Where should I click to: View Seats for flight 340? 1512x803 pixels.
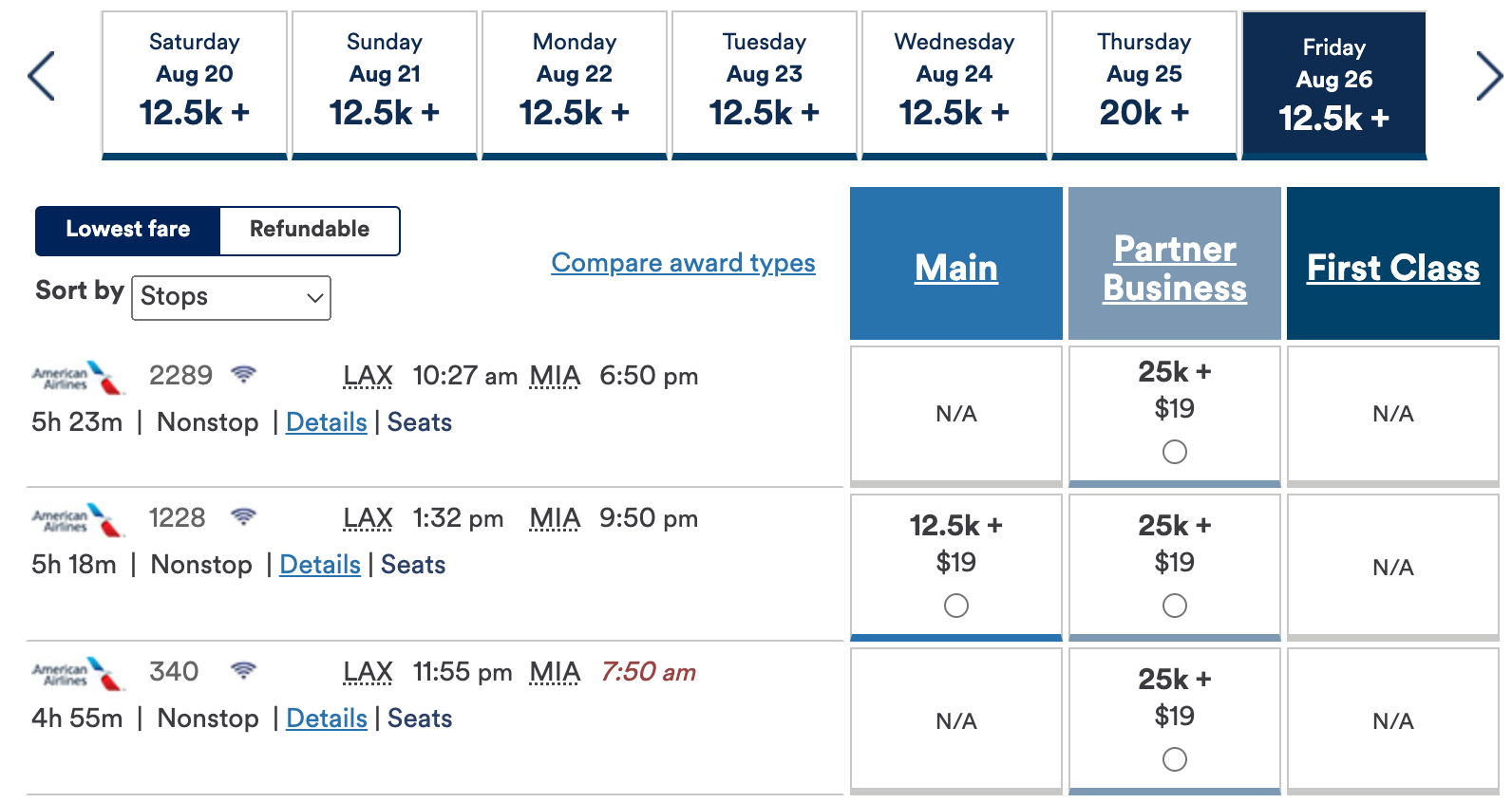click(420, 719)
